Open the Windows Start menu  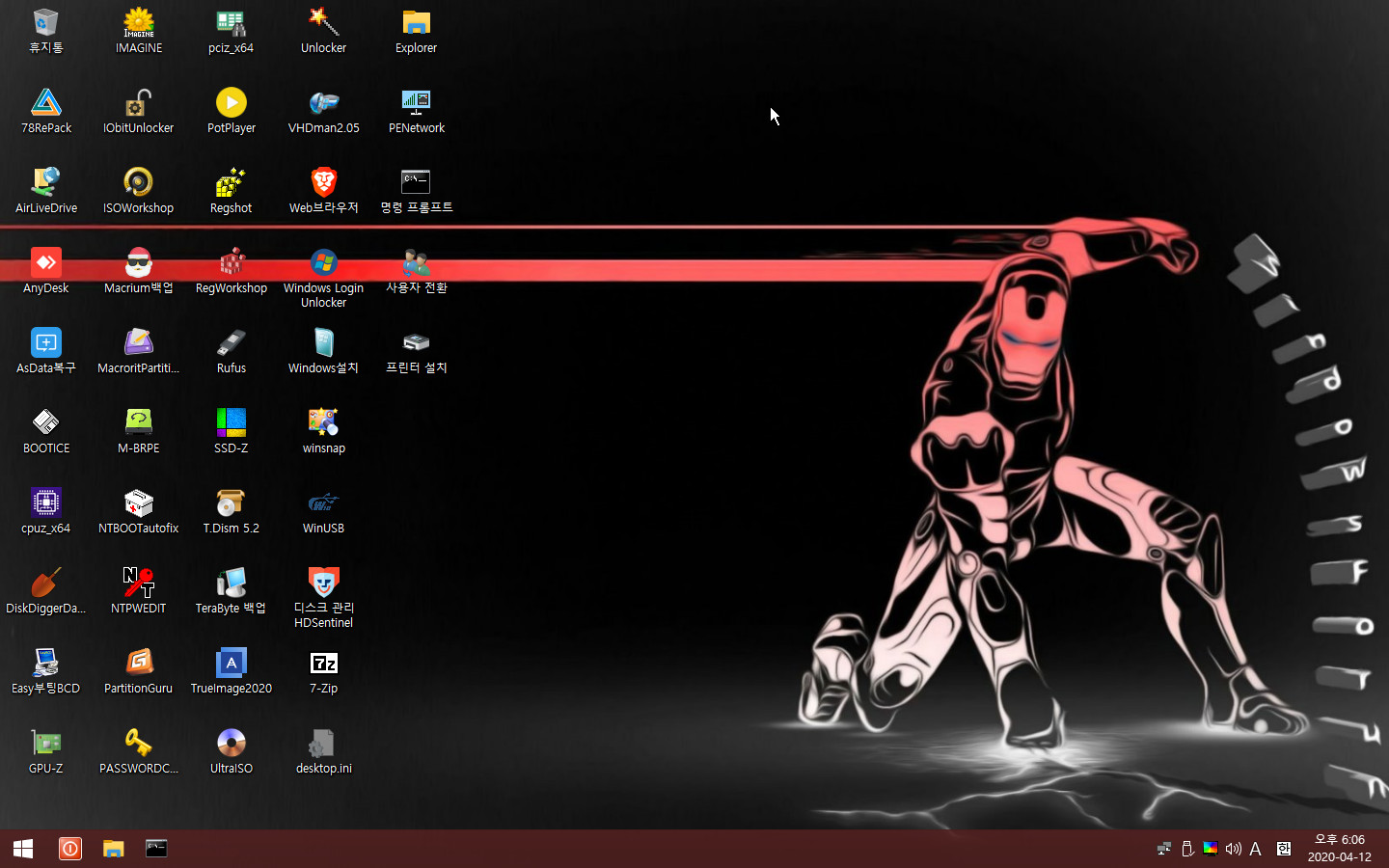(23, 849)
